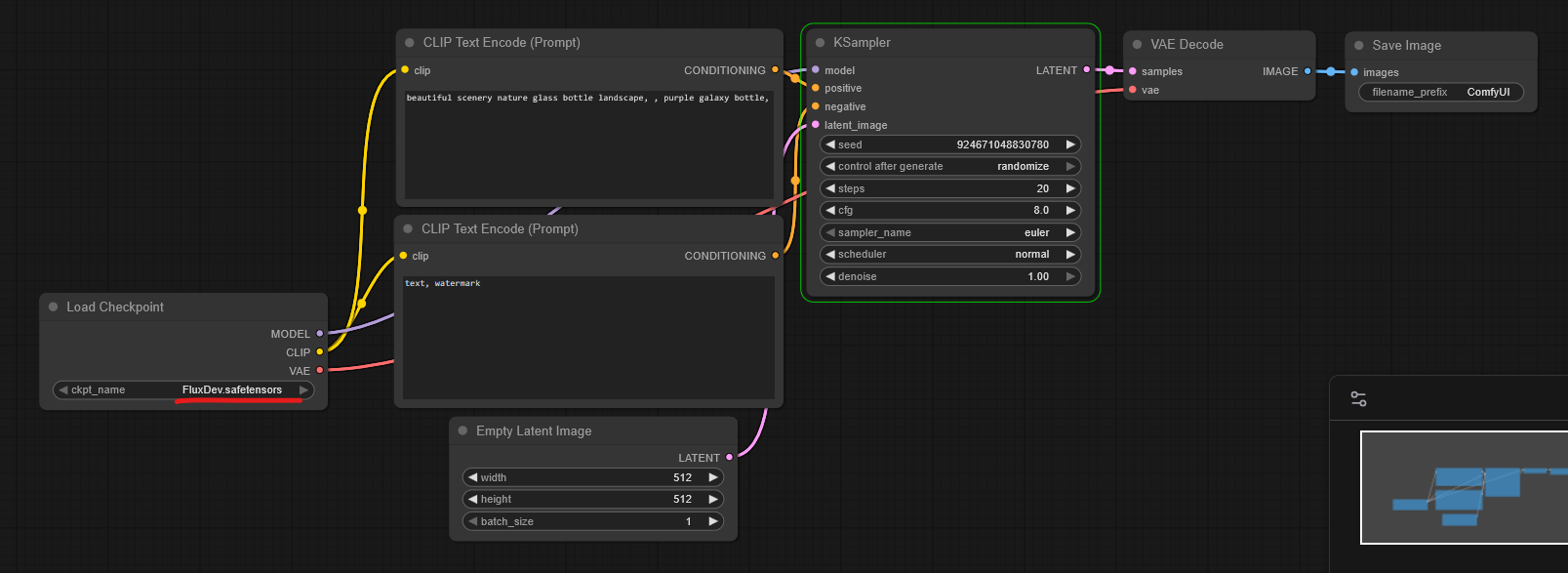Image resolution: width=1568 pixels, height=573 pixels.
Task: Select the Load Checkpoint node title
Action: click(x=115, y=307)
